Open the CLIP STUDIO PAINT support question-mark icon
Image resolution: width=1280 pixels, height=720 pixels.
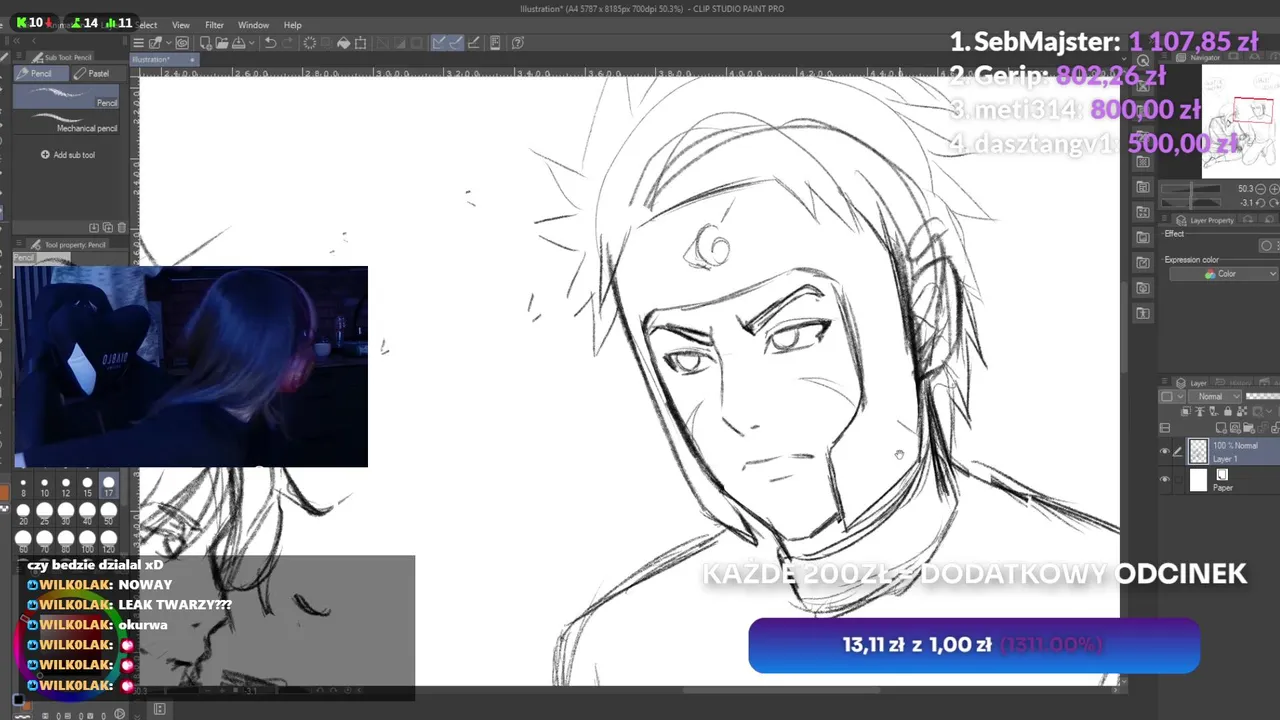tap(517, 43)
